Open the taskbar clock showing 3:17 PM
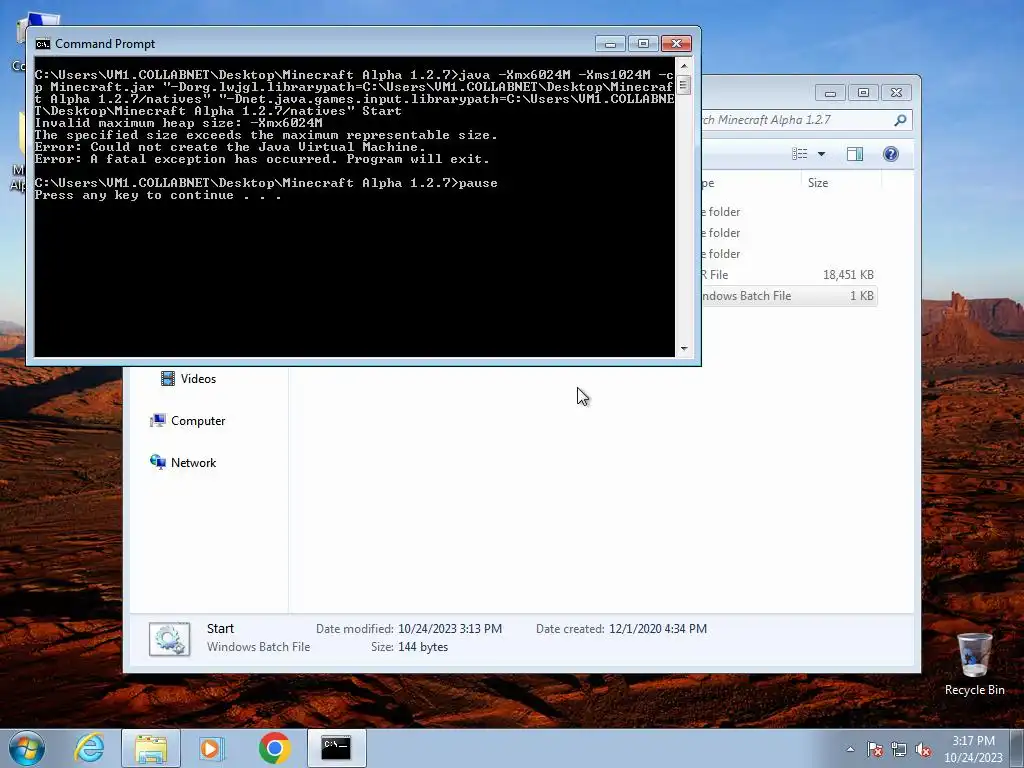1024x768 pixels. point(973,749)
